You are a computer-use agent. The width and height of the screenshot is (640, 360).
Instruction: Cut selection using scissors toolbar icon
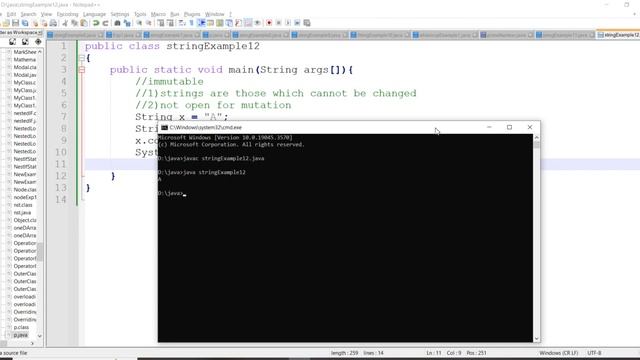click(65, 23)
